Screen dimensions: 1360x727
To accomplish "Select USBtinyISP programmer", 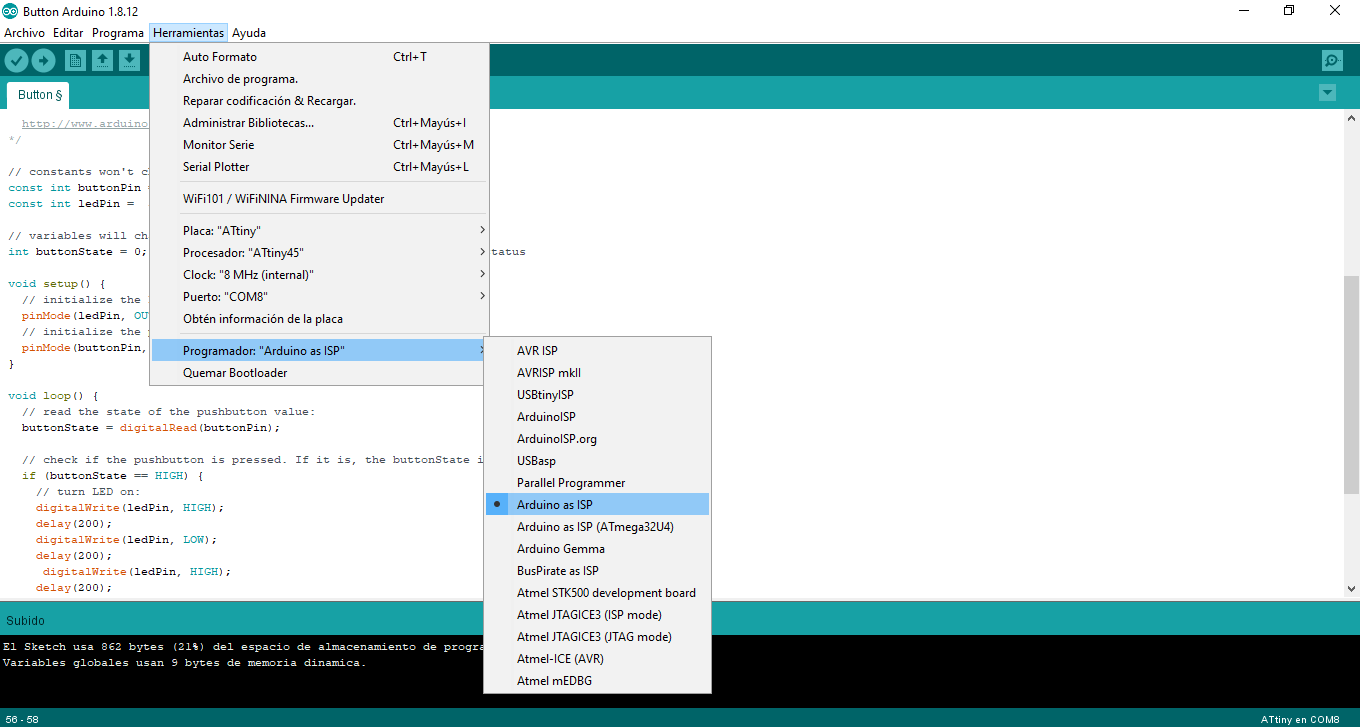I will pos(597,395).
